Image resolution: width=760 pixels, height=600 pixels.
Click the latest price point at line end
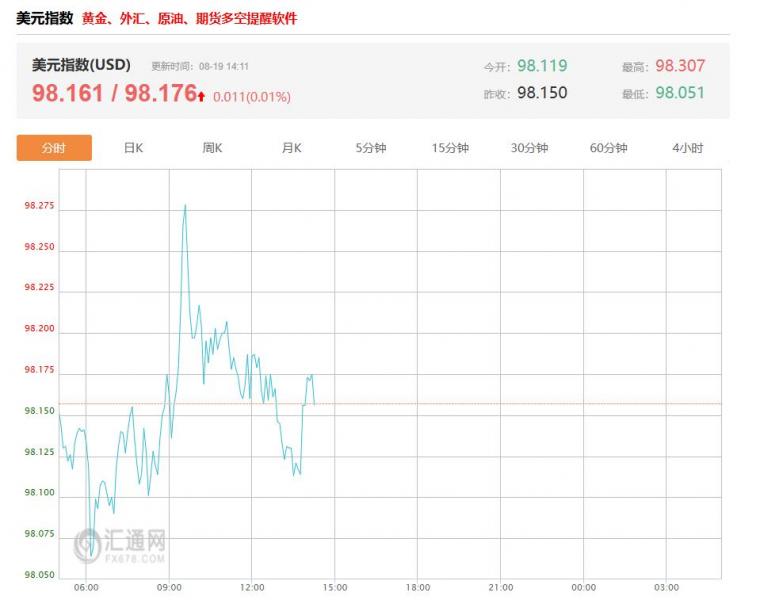coord(314,403)
